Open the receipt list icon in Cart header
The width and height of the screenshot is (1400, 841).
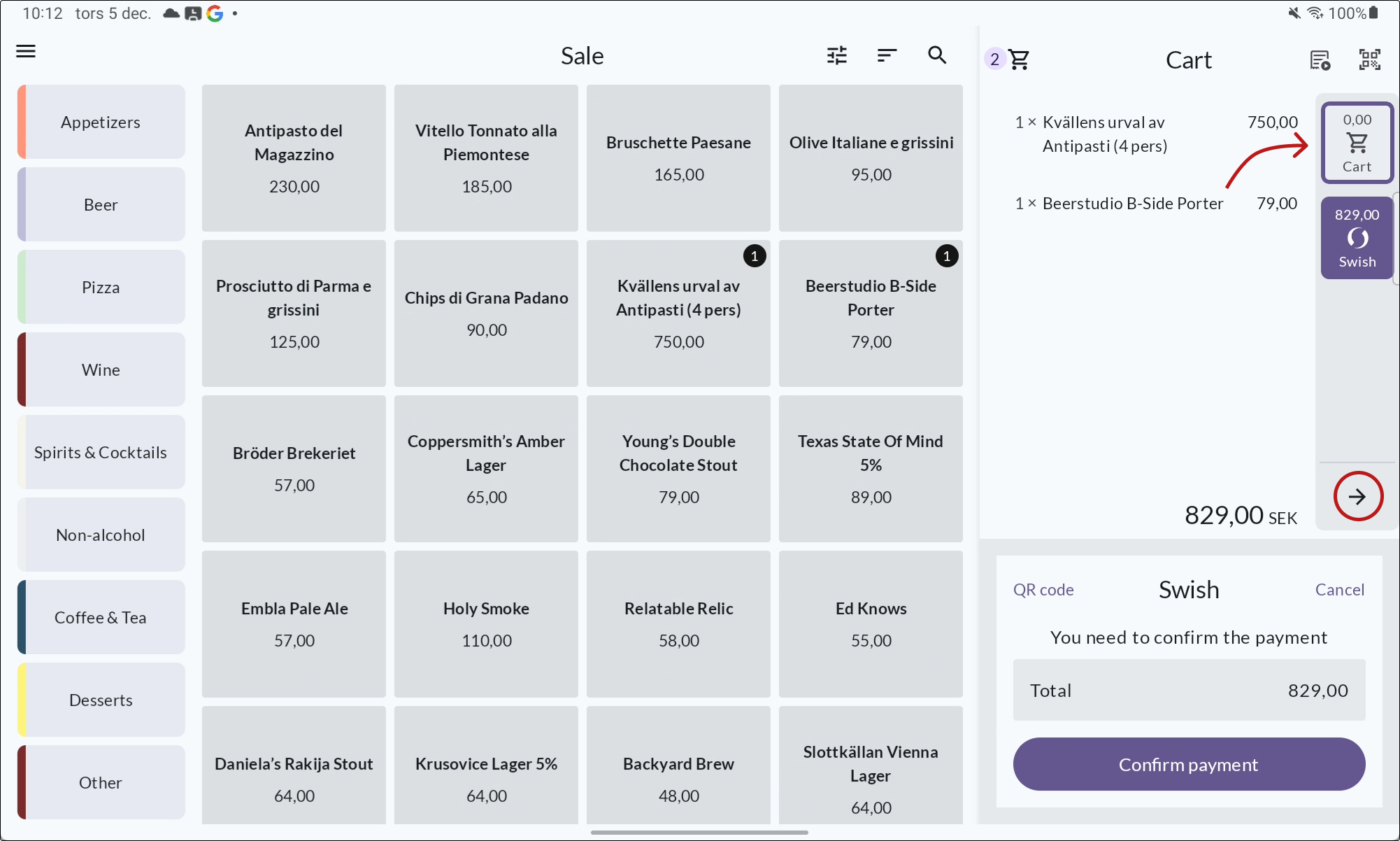pos(1320,60)
